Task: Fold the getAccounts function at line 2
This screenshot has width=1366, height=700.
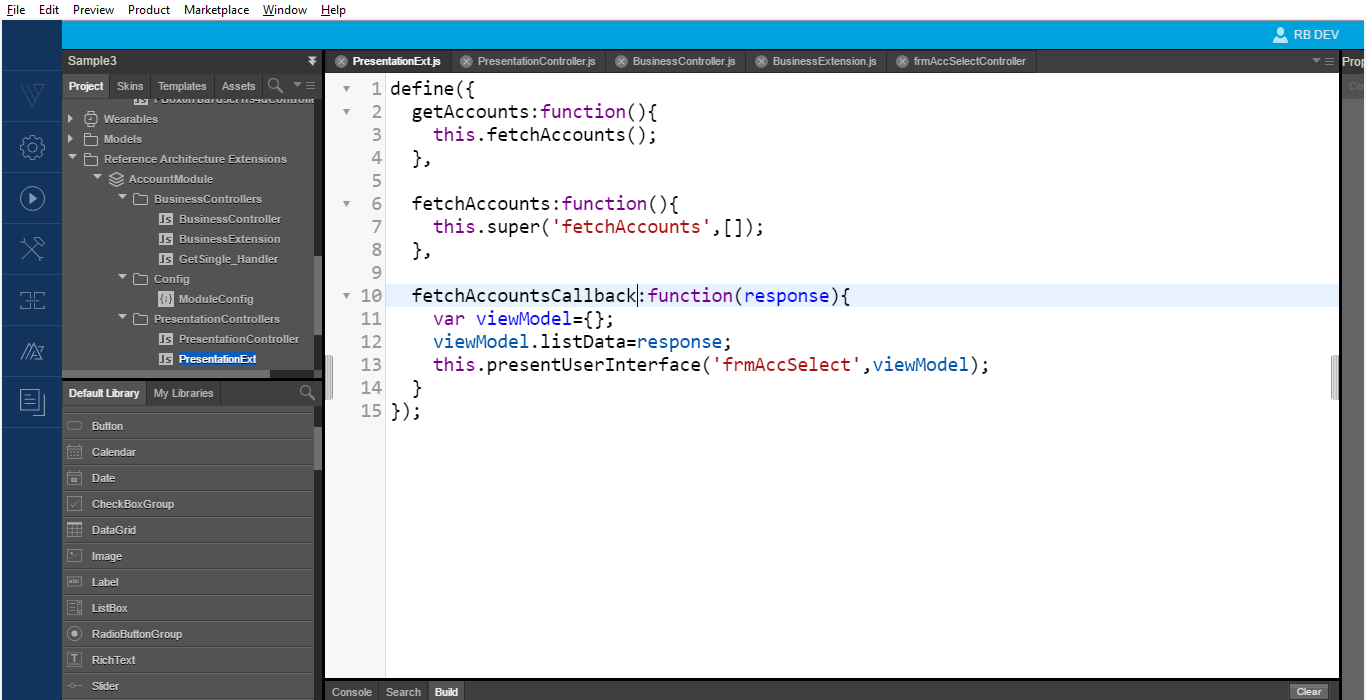Action: pos(346,112)
